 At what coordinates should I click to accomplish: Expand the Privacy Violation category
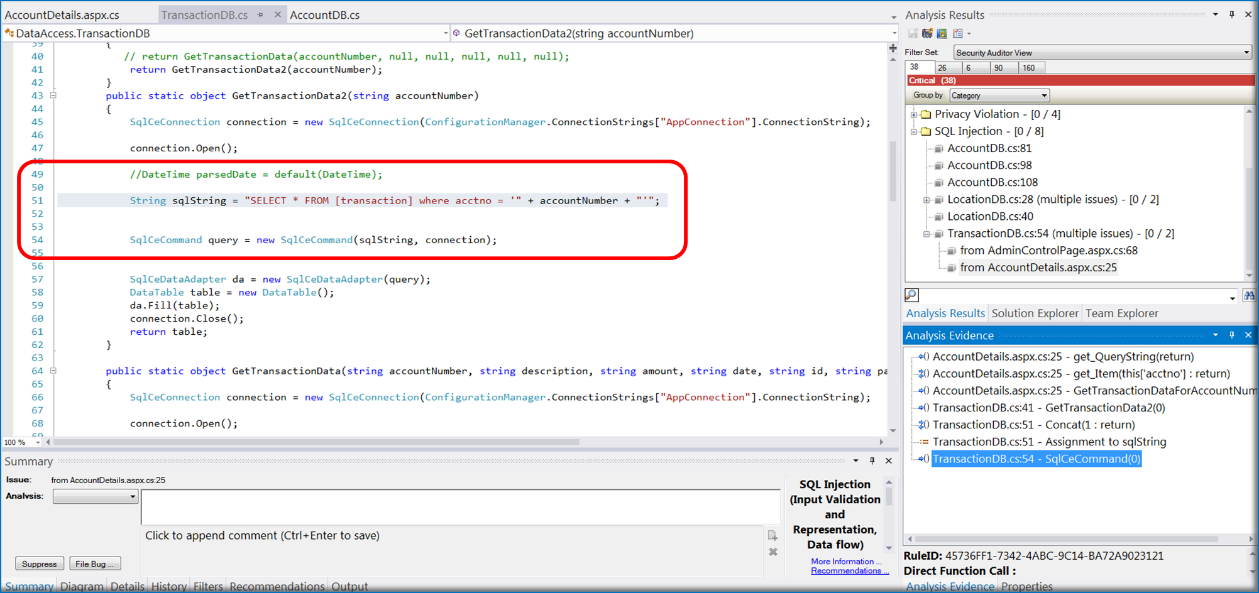[913, 114]
